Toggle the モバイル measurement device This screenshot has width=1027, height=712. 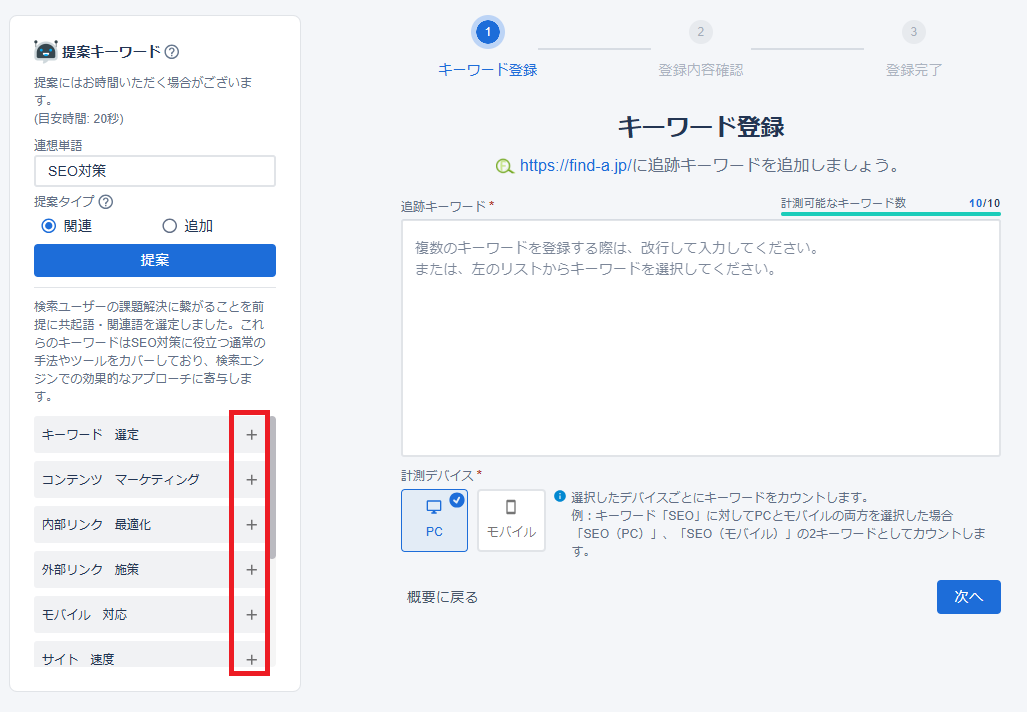pyautogui.click(x=511, y=521)
